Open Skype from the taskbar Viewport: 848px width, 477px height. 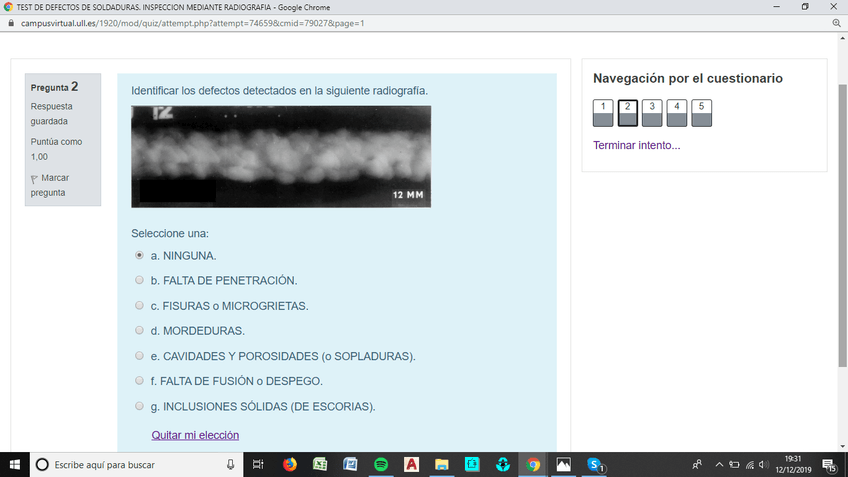(595, 465)
